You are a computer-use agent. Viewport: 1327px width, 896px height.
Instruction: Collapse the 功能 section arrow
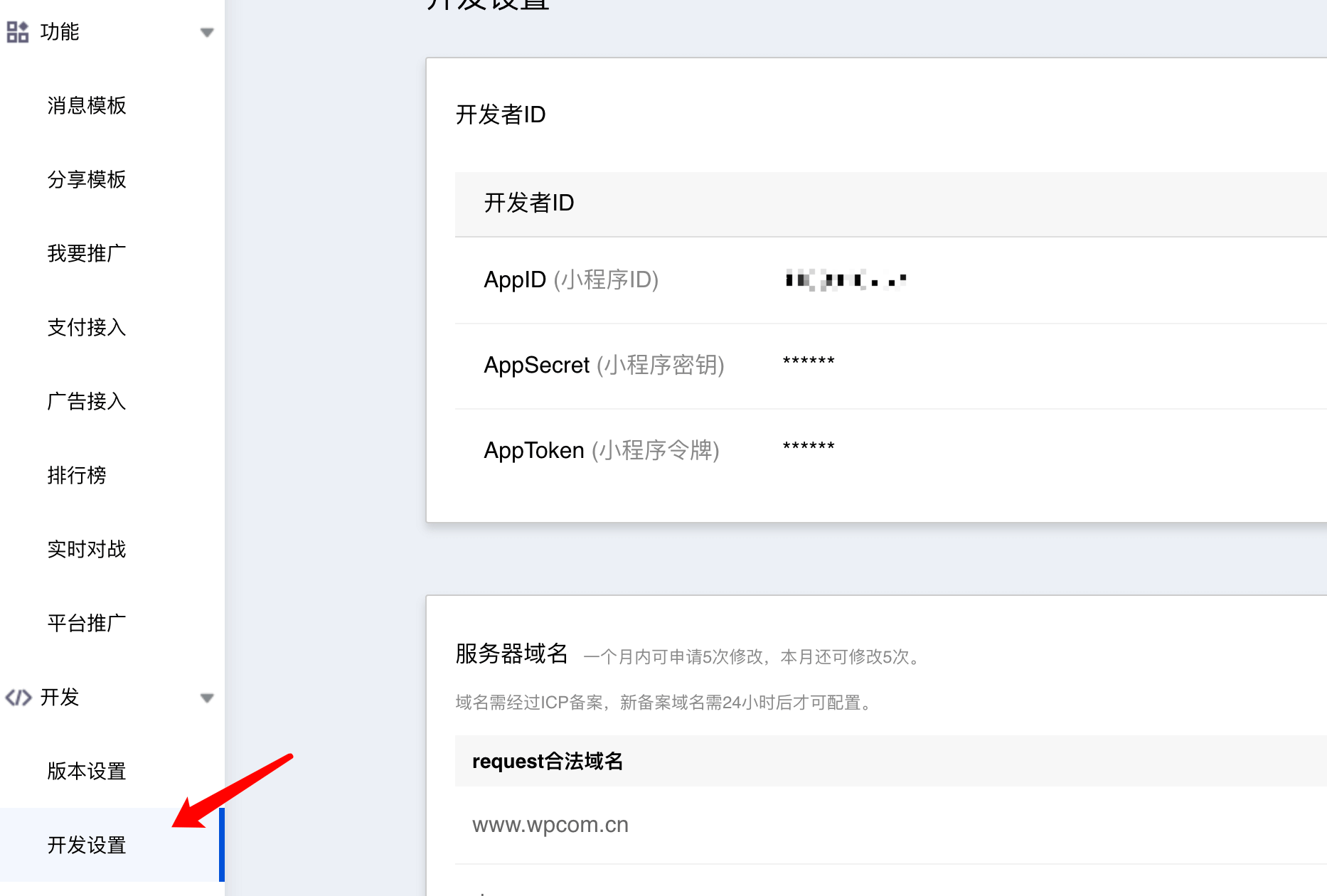tap(207, 33)
